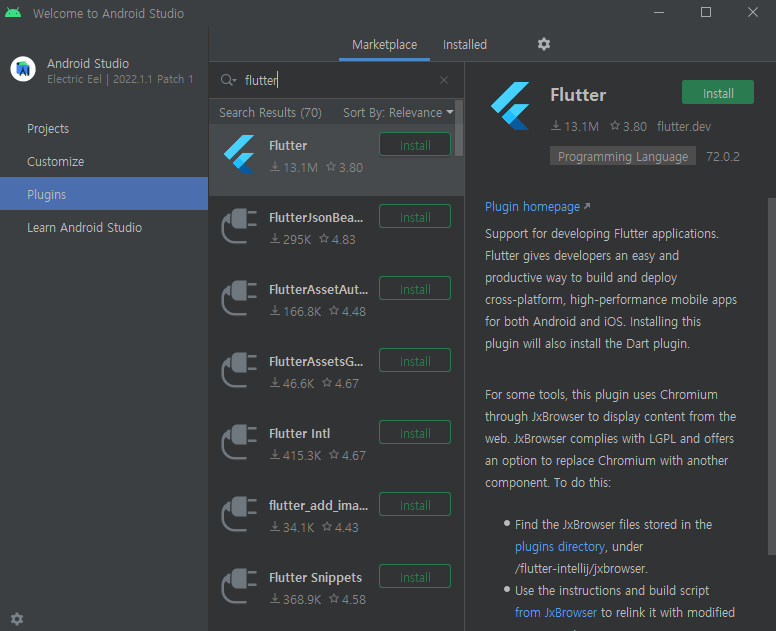
Task: Install the FlutterJsonBea... plugin
Action: 415,217
